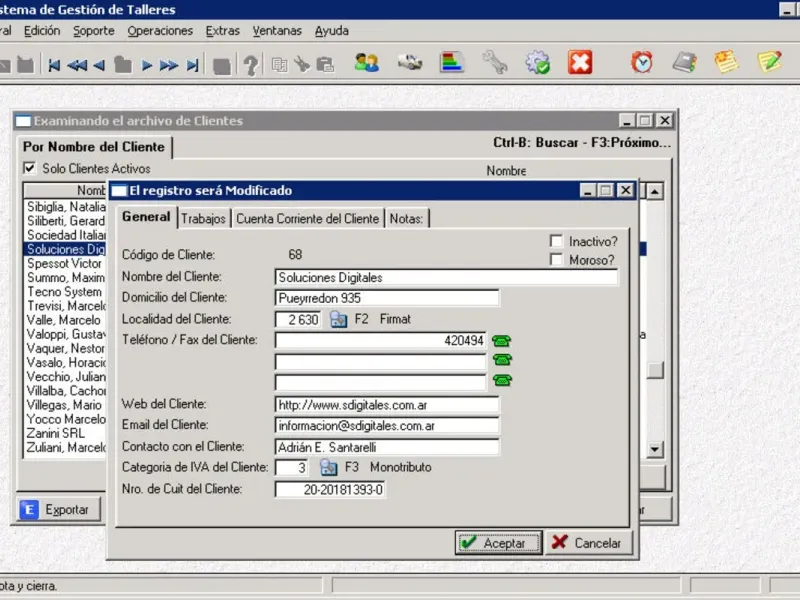Viewport: 800px width, 600px height.
Task: Click the folder icon in navigation toolbar
Action: pyautogui.click(x=122, y=65)
